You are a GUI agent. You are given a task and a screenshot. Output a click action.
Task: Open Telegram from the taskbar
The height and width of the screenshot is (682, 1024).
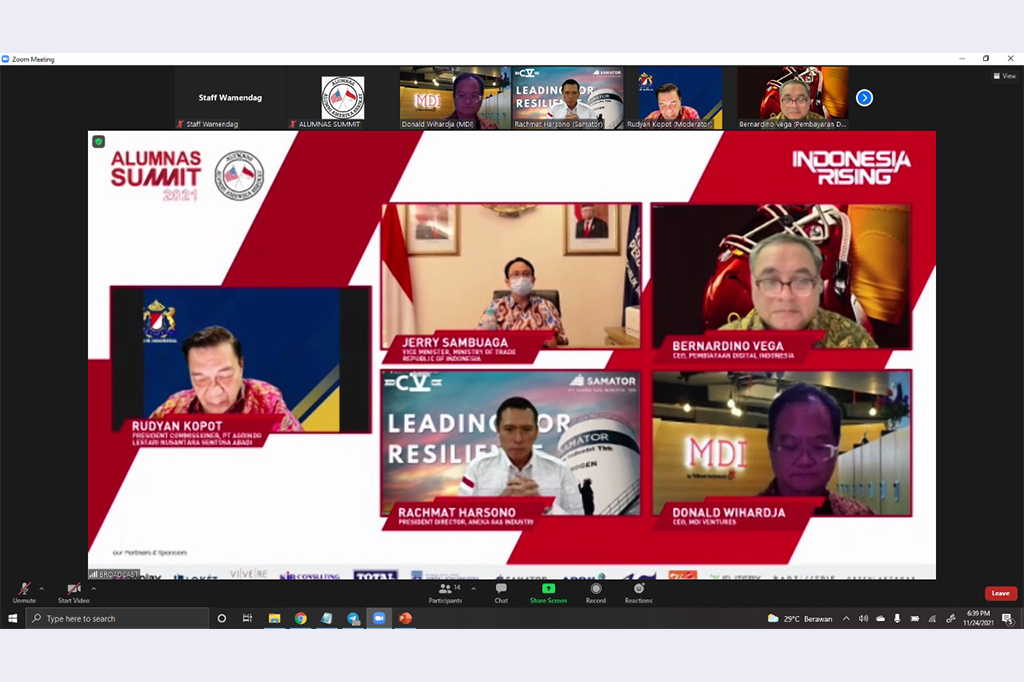click(x=353, y=619)
